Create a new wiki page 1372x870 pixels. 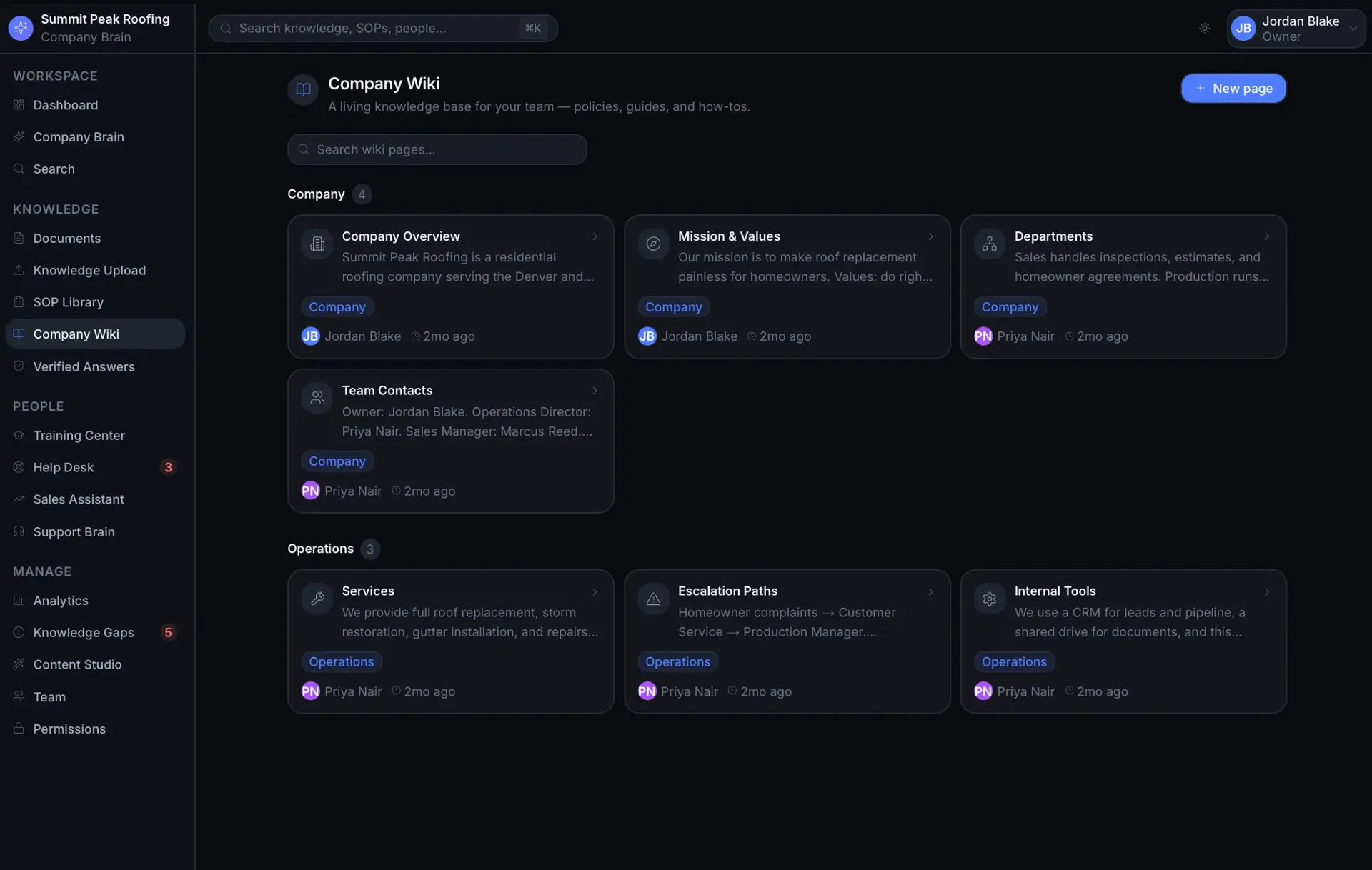pos(1233,89)
